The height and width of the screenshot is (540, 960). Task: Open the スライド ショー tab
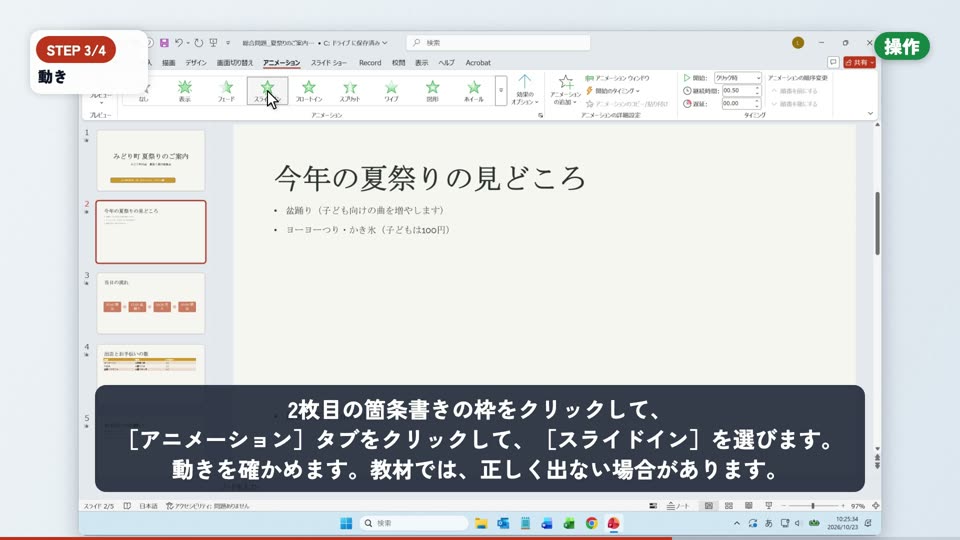(329, 62)
